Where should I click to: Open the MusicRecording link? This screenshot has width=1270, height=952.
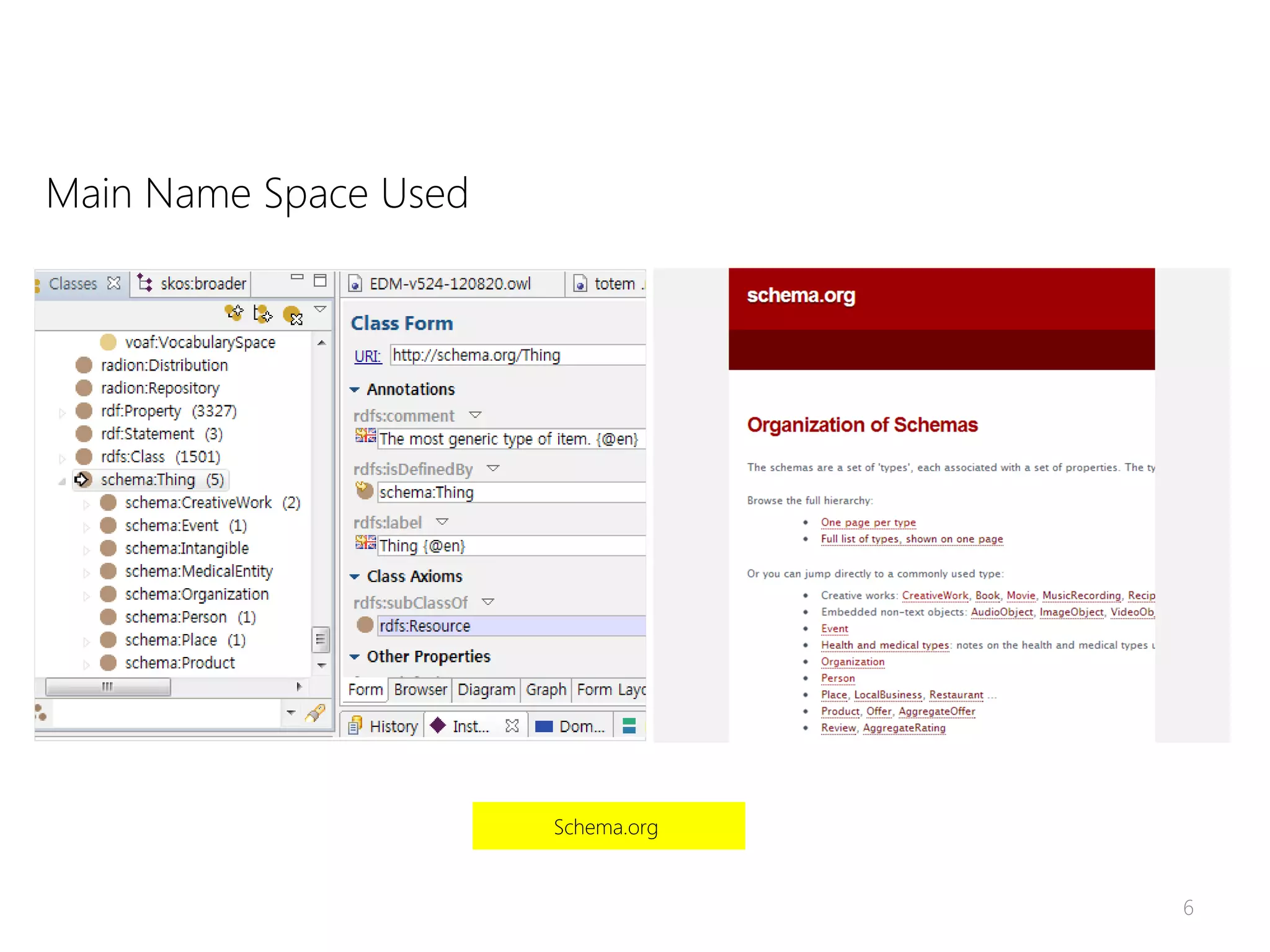pyautogui.click(x=1081, y=596)
